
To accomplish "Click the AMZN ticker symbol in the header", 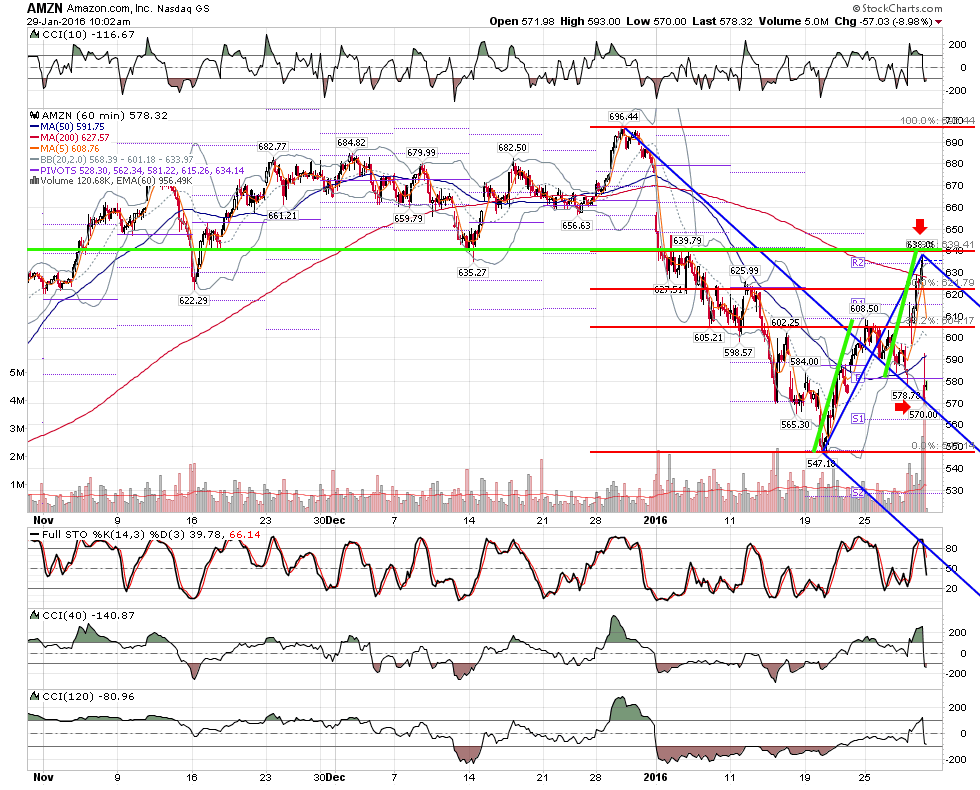I will click(x=45, y=9).
